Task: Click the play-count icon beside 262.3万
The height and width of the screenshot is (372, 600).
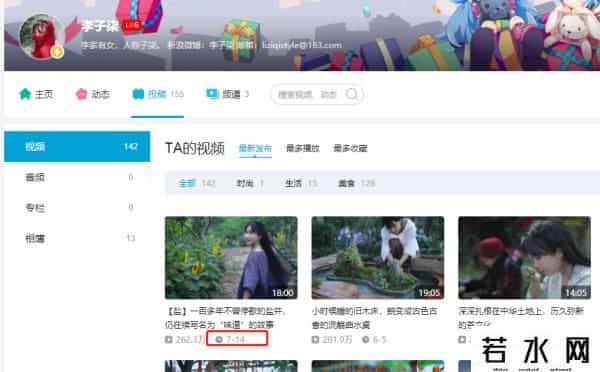Action: point(169,339)
